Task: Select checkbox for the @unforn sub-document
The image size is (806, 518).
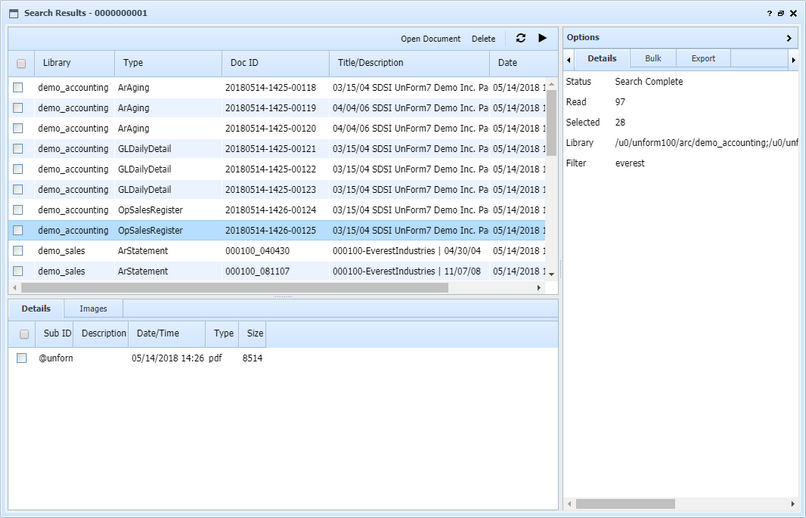Action: point(22,358)
